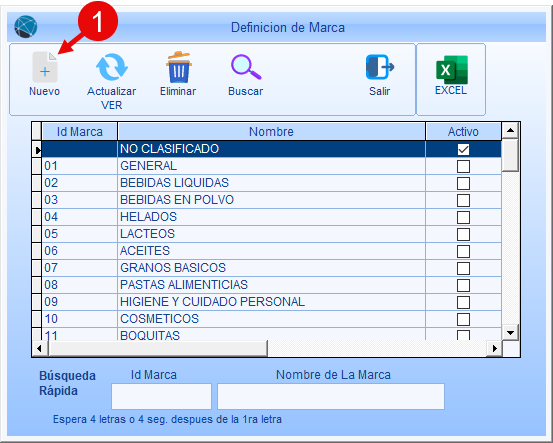Click the globe logo in title bar
The height and width of the screenshot is (443, 553).
[x=26, y=26]
